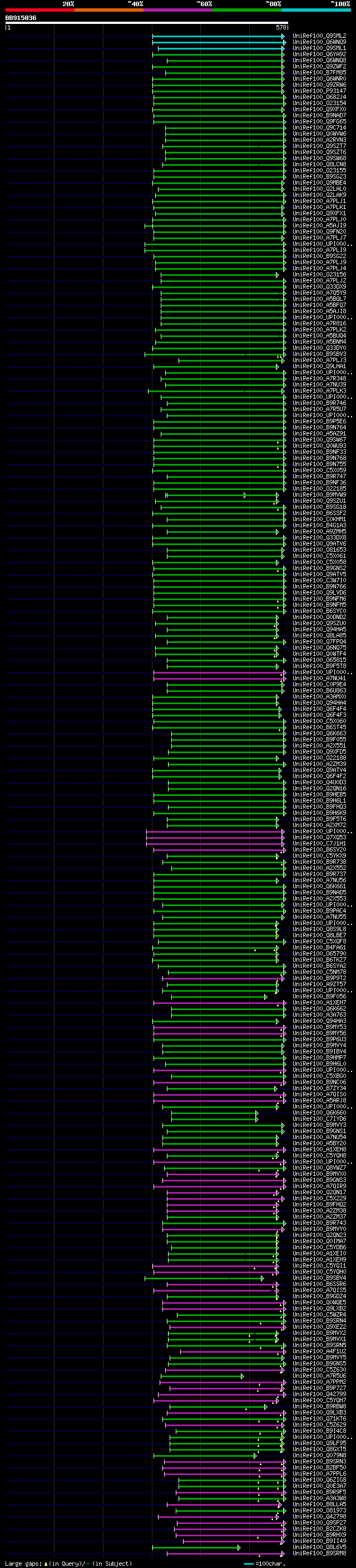Open hit UniRef100_A2RVN3
The image size is (356, 1568).
(x=319, y=140)
